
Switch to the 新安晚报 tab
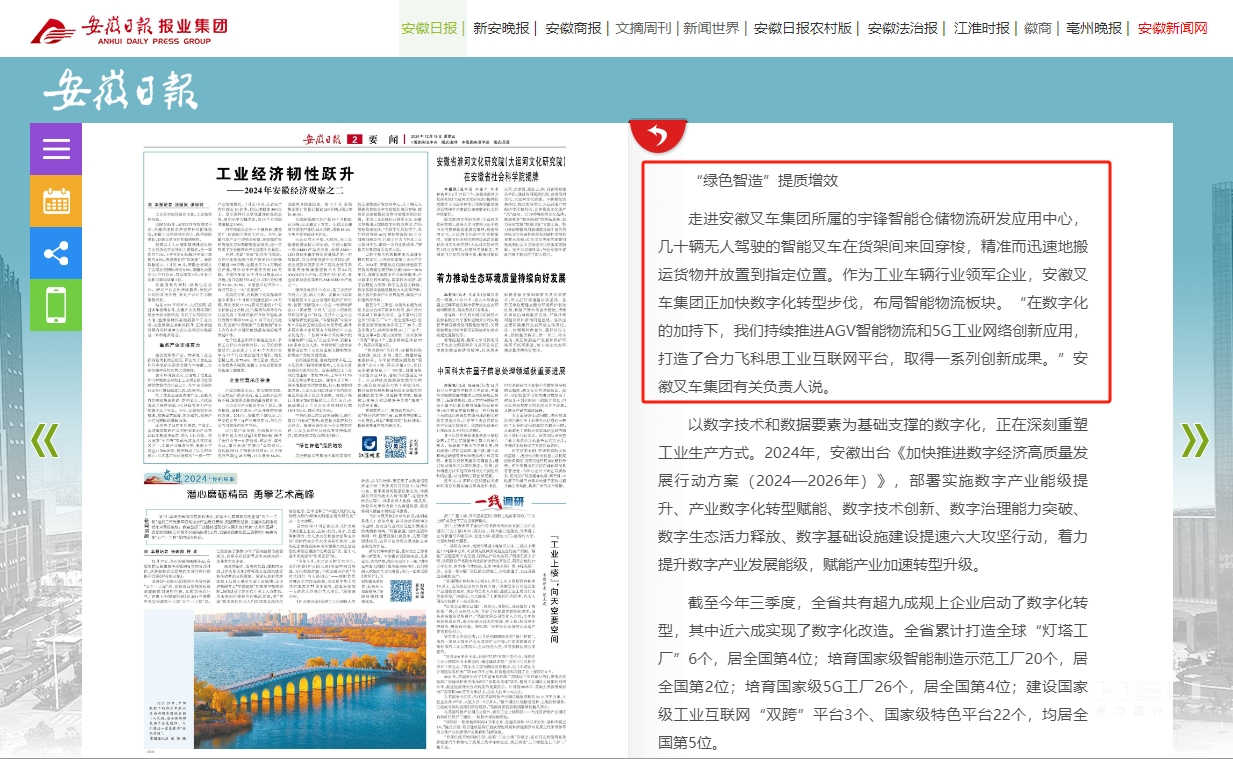[501, 28]
